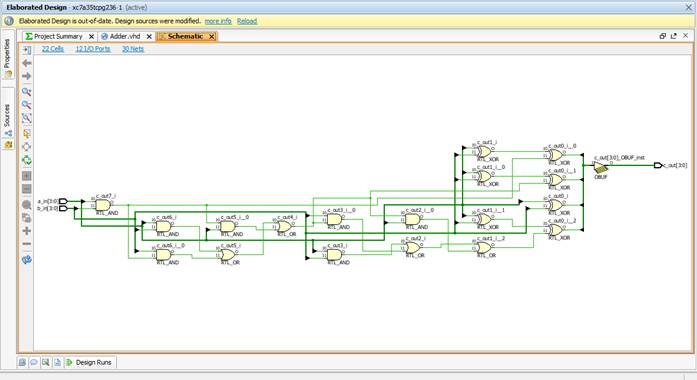Click the Remove (minus) icon in toolbar
The image size is (697, 380).
tap(27, 244)
